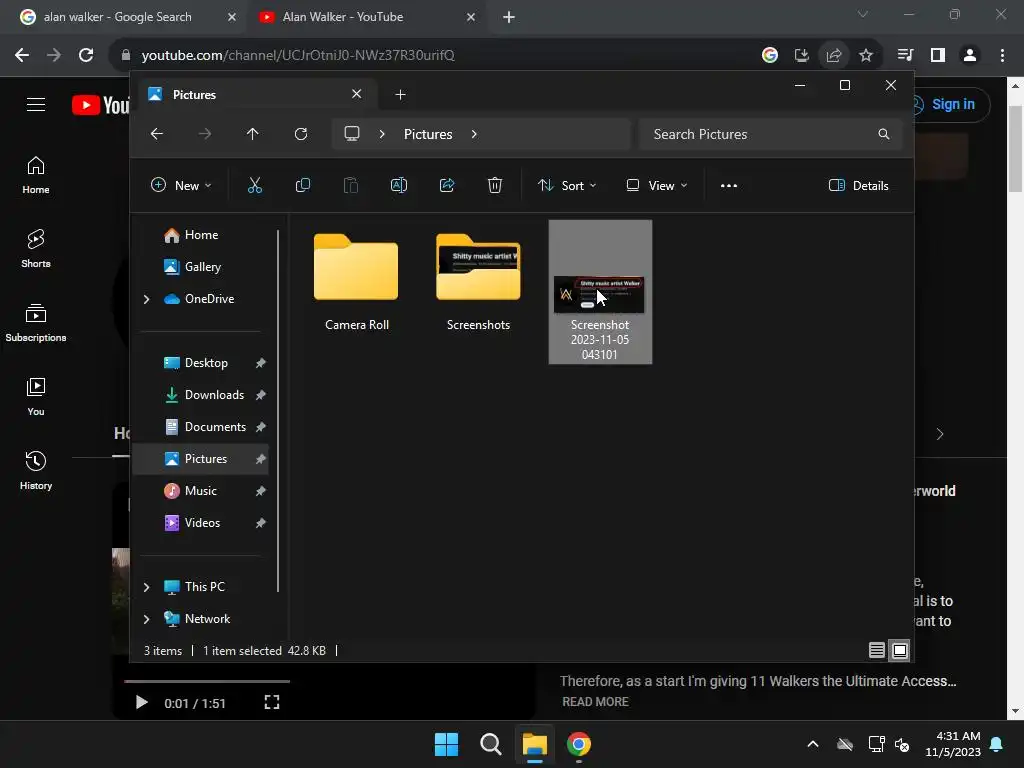This screenshot has height=768, width=1024.
Task: Open the YouTube hamburger guide menu
Action: (36, 104)
